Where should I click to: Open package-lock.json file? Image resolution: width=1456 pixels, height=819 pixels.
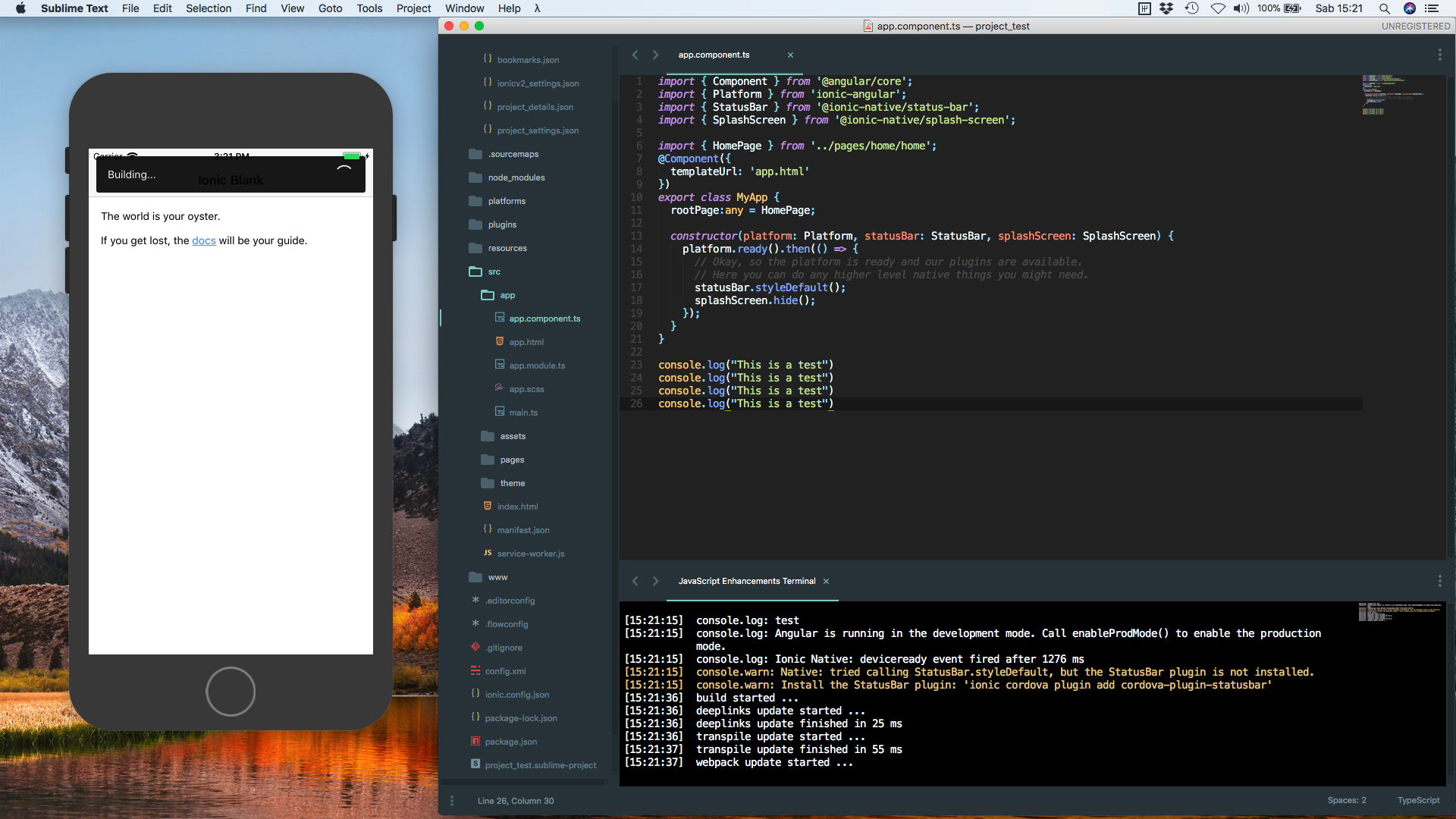point(520,718)
